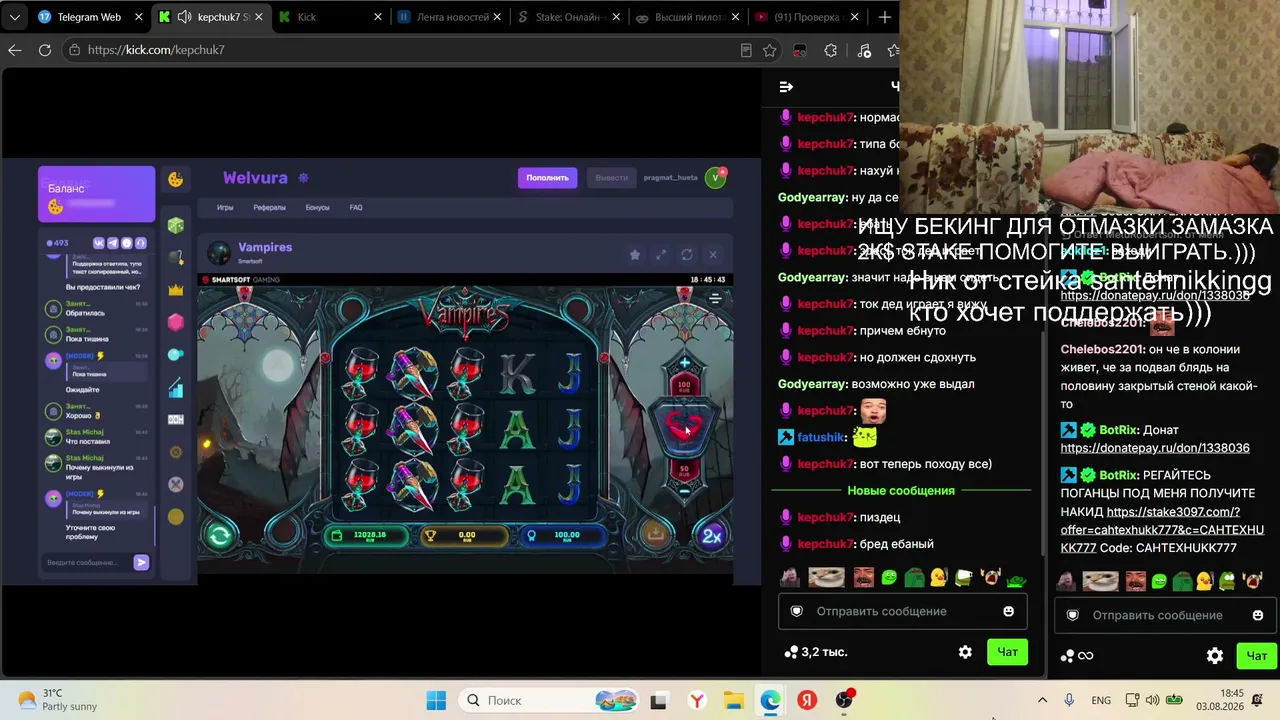This screenshot has width=1280, height=720.
Task: Click the Welvura logo
Action: coord(255,178)
